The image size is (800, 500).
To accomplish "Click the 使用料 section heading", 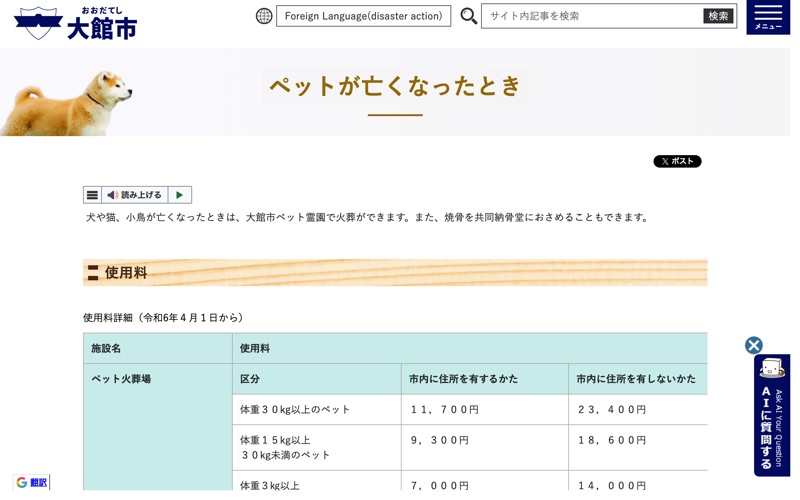I will tap(395, 272).
